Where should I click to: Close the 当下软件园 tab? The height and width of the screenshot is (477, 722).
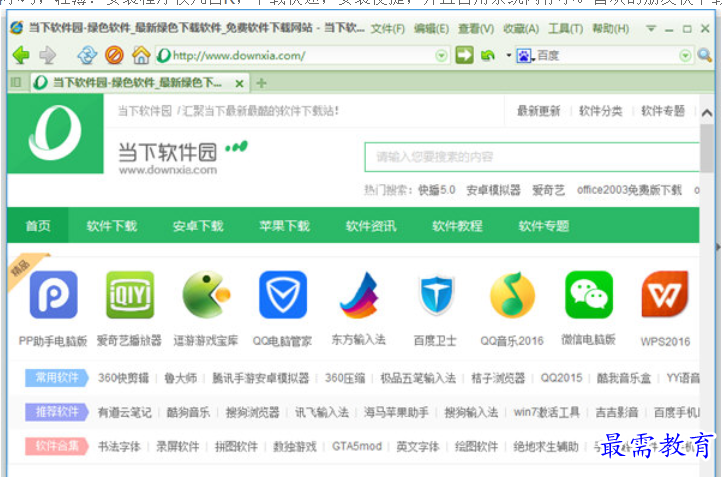pyautogui.click(x=239, y=84)
